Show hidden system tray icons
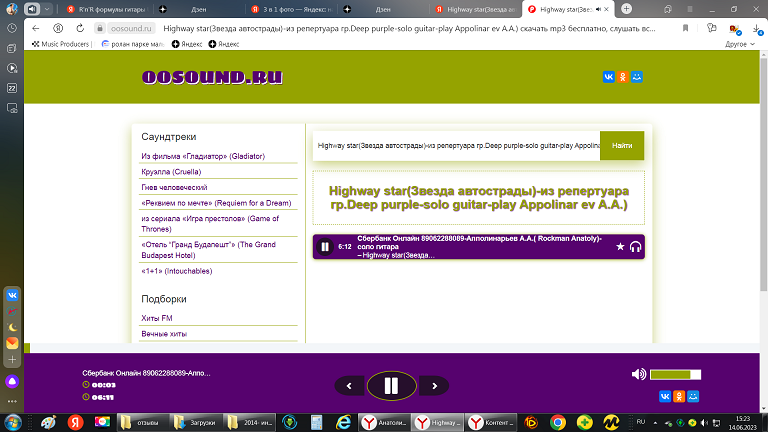768x432 pixels. click(x=655, y=423)
